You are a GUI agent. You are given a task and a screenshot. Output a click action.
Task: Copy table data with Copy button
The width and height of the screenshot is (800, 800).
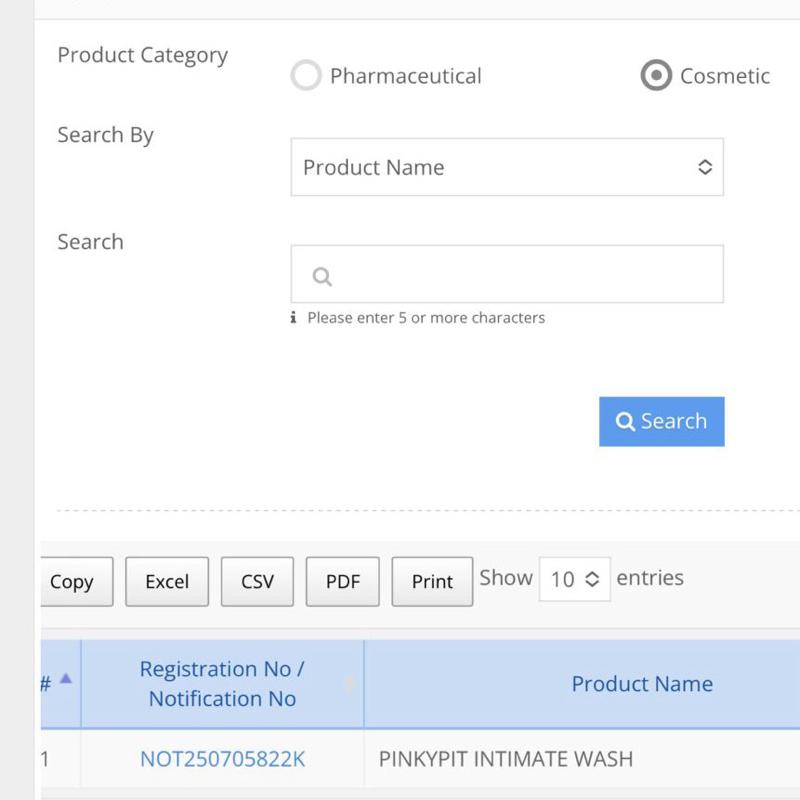point(72,582)
